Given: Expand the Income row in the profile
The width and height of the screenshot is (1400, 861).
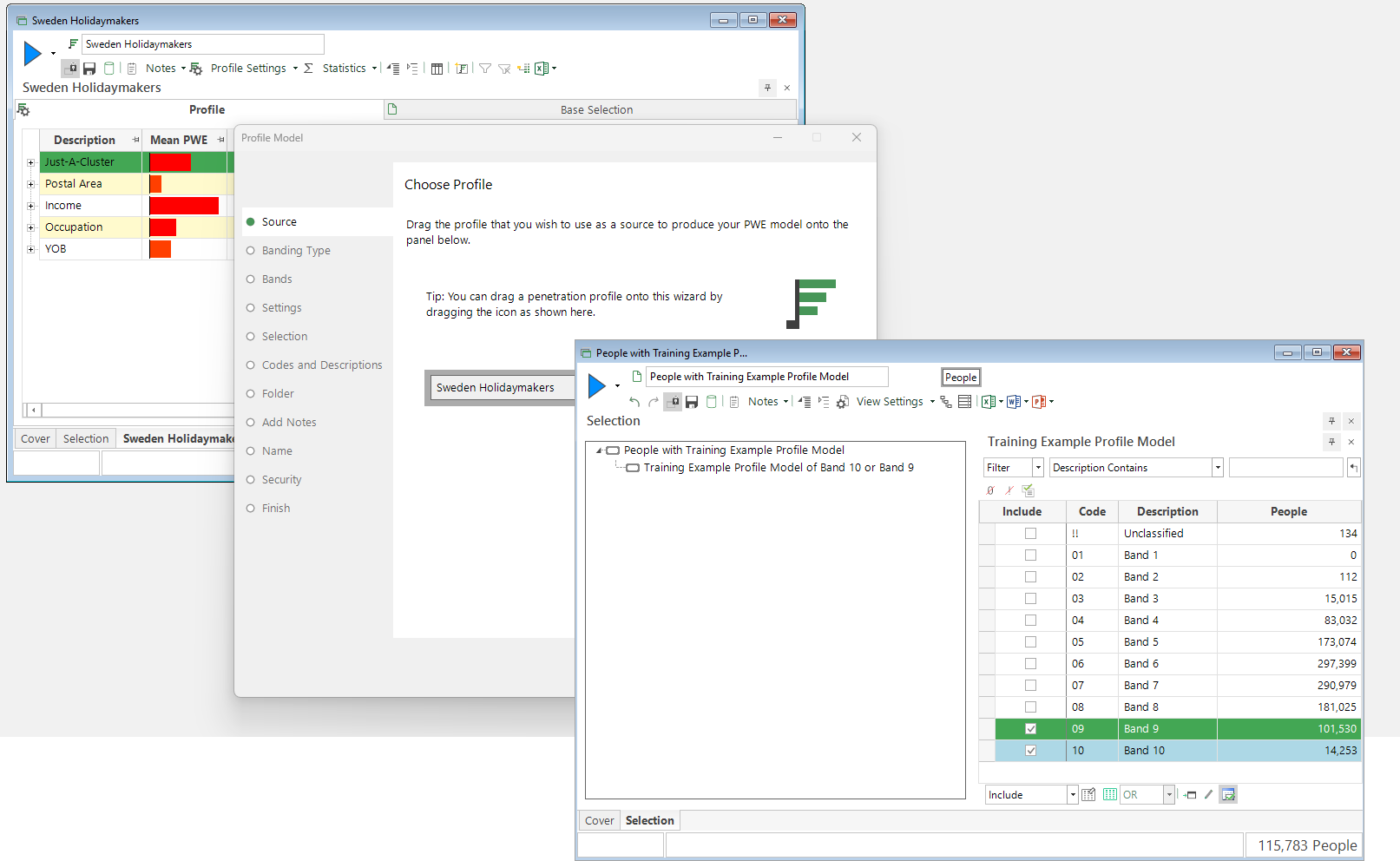Looking at the screenshot, I should 30,206.
